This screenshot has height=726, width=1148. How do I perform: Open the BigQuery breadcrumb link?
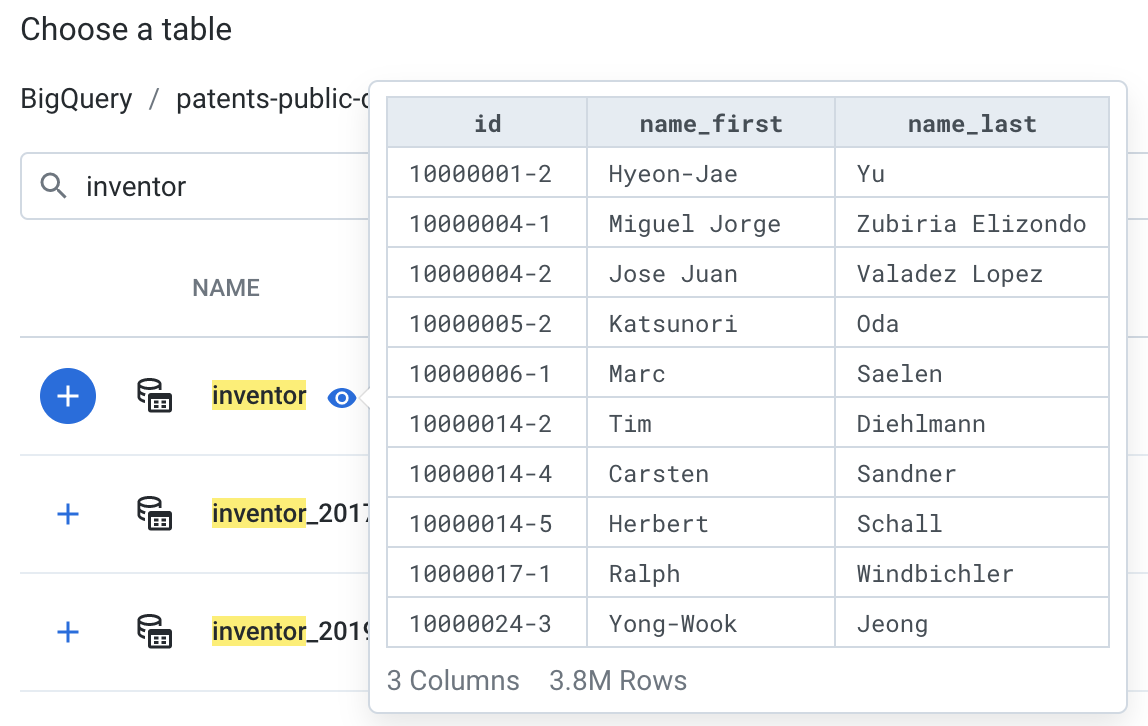(x=76, y=98)
